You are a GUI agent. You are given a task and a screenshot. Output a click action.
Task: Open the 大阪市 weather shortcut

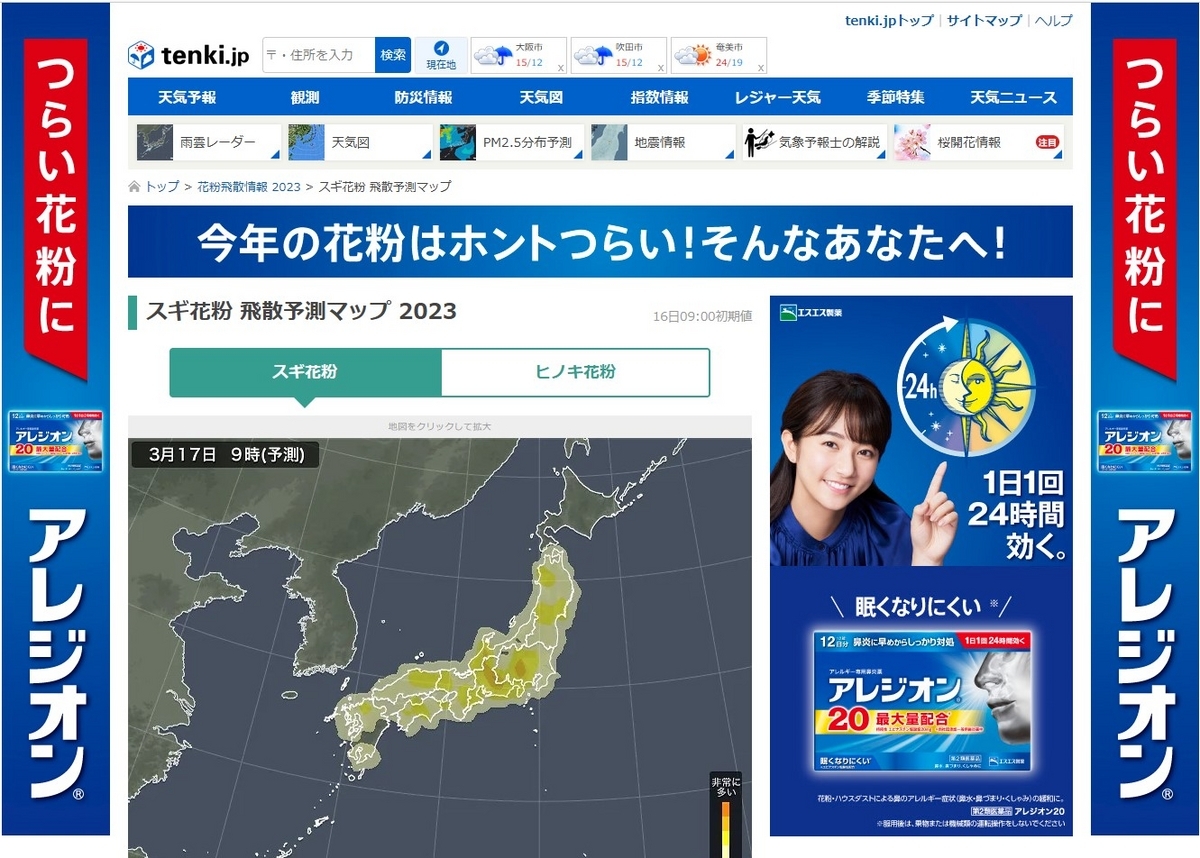tap(518, 55)
